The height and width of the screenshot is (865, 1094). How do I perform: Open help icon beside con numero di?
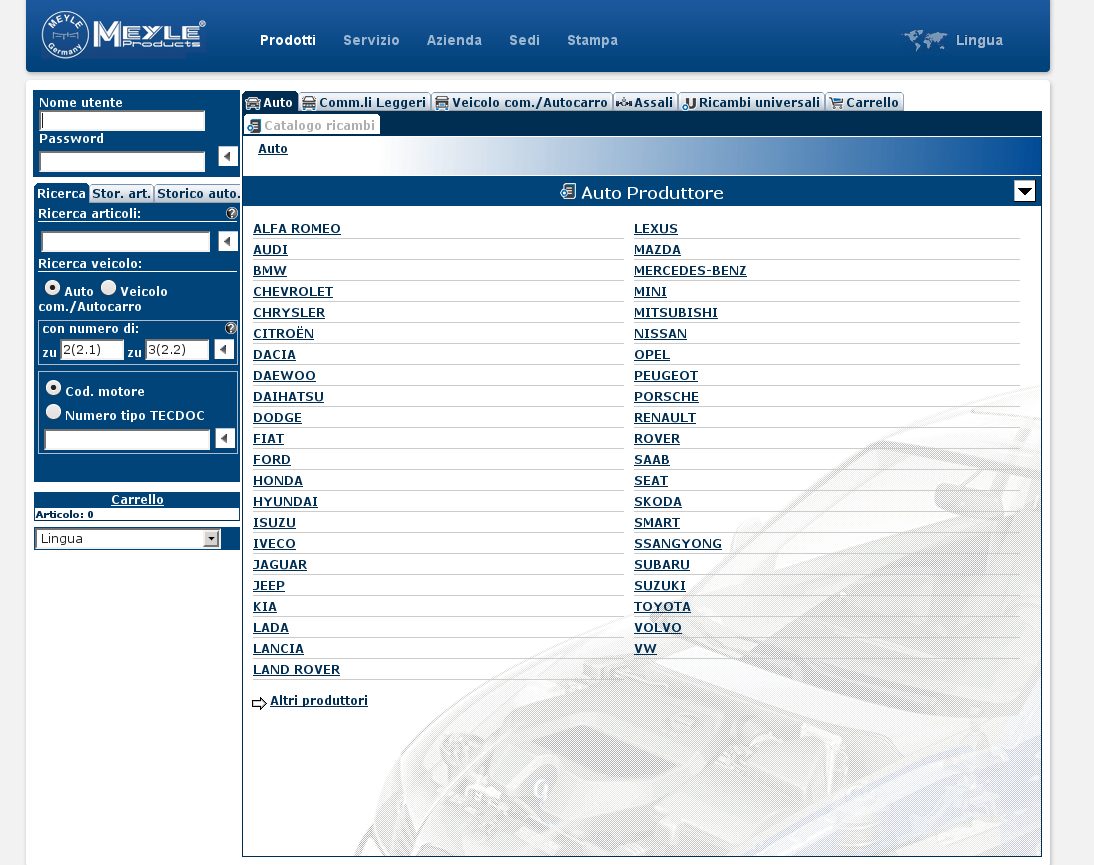[231, 328]
